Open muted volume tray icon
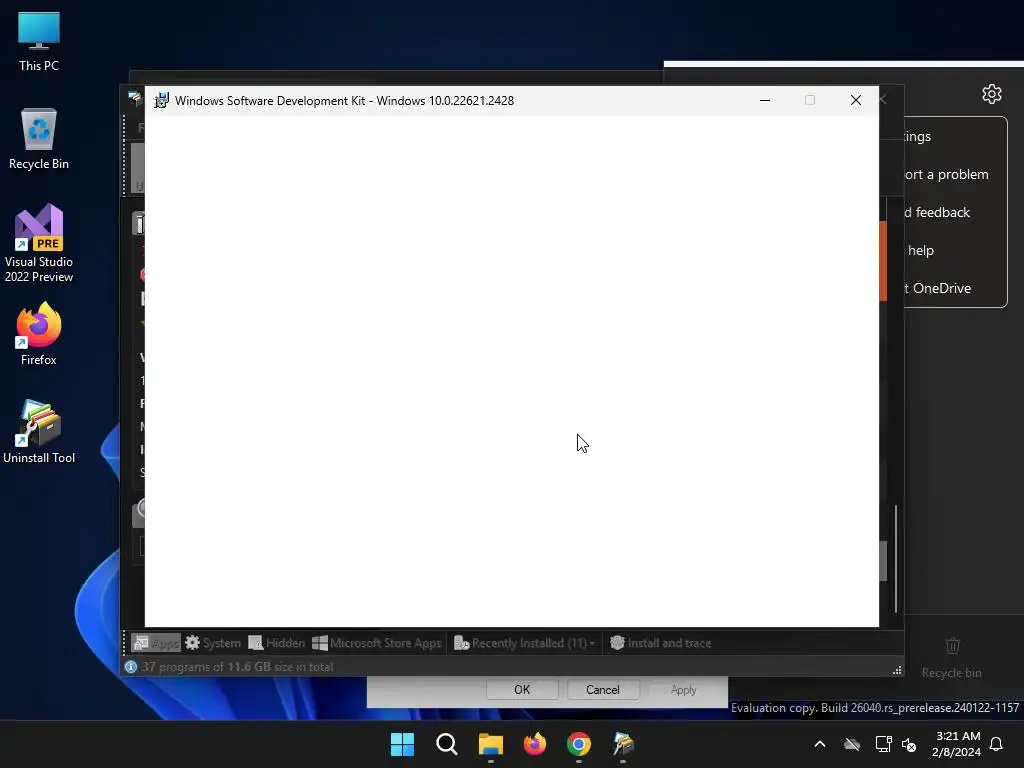The image size is (1024, 768). pyautogui.click(x=908, y=744)
